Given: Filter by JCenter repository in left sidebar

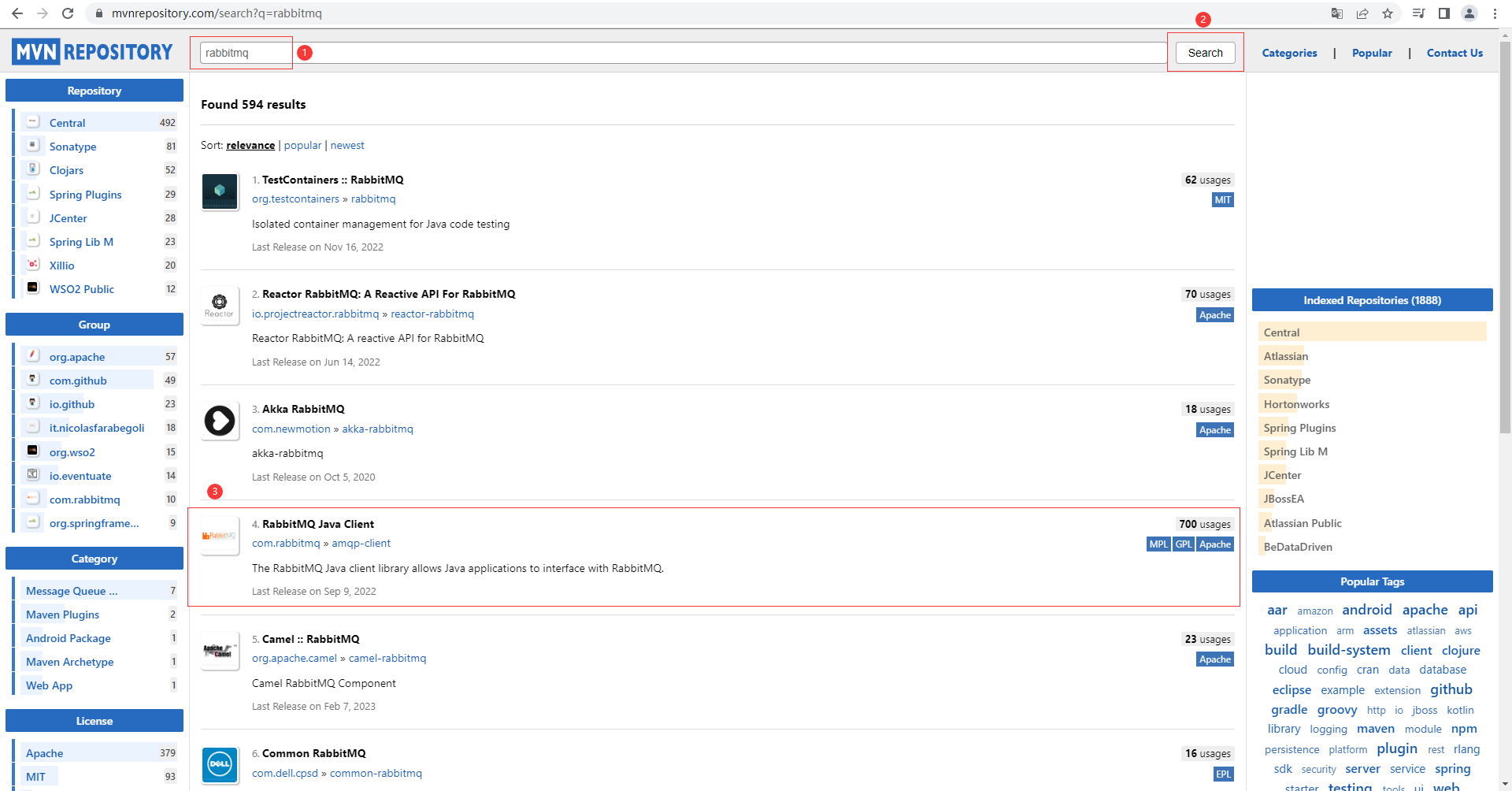Looking at the screenshot, I should [69, 218].
